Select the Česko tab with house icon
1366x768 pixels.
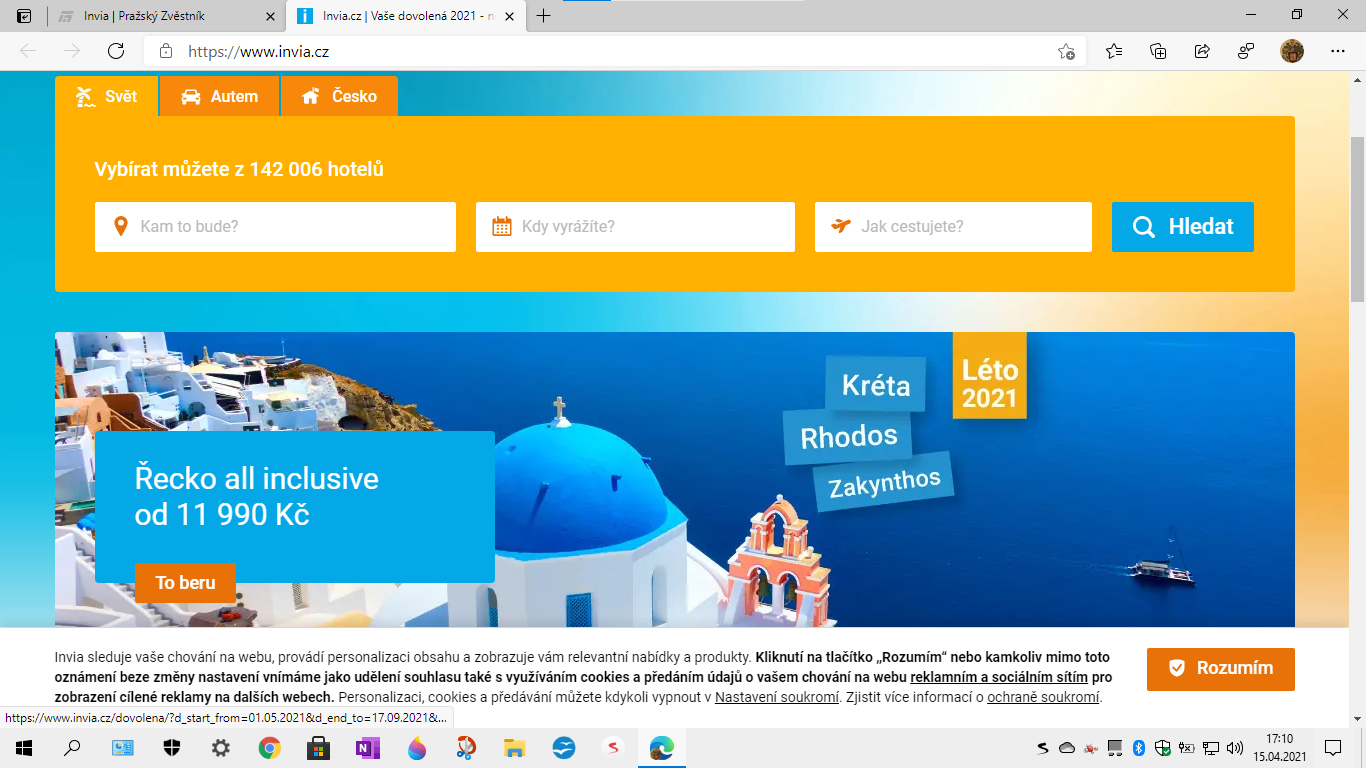[x=340, y=95]
